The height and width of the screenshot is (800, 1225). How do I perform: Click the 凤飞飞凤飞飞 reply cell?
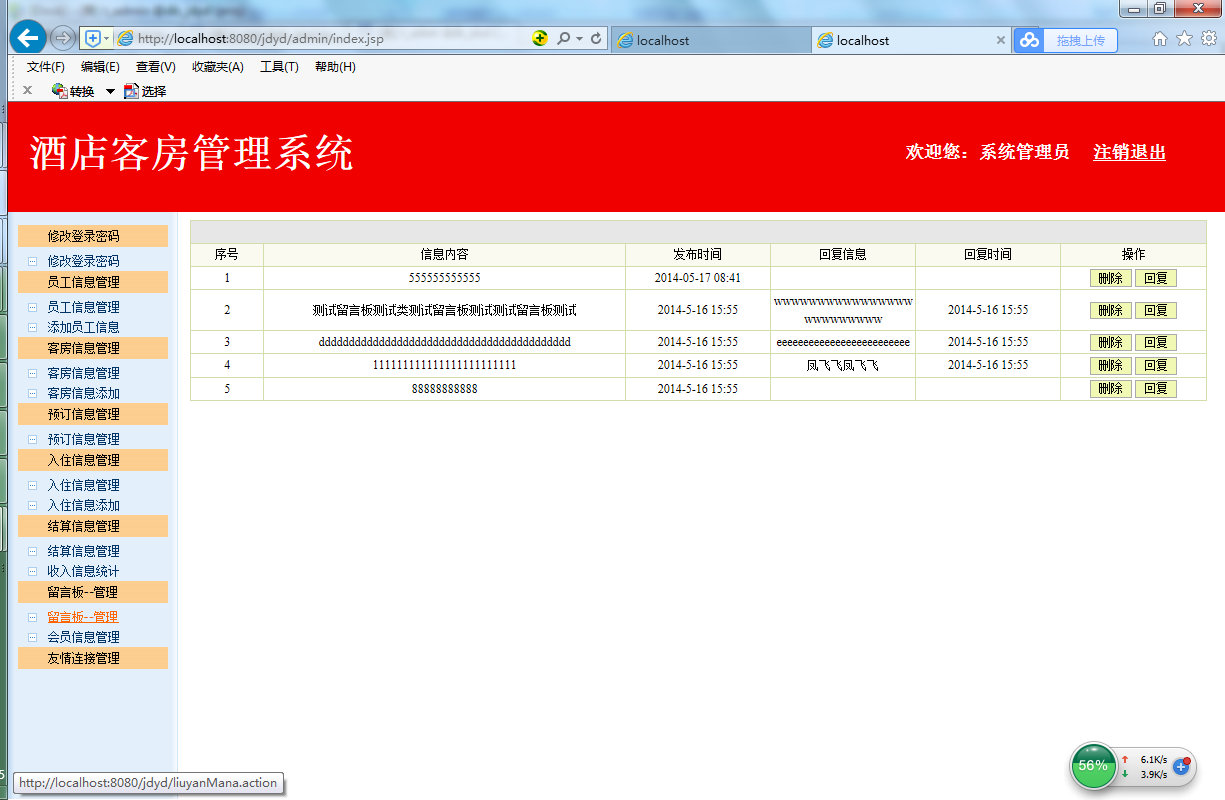(x=843, y=365)
